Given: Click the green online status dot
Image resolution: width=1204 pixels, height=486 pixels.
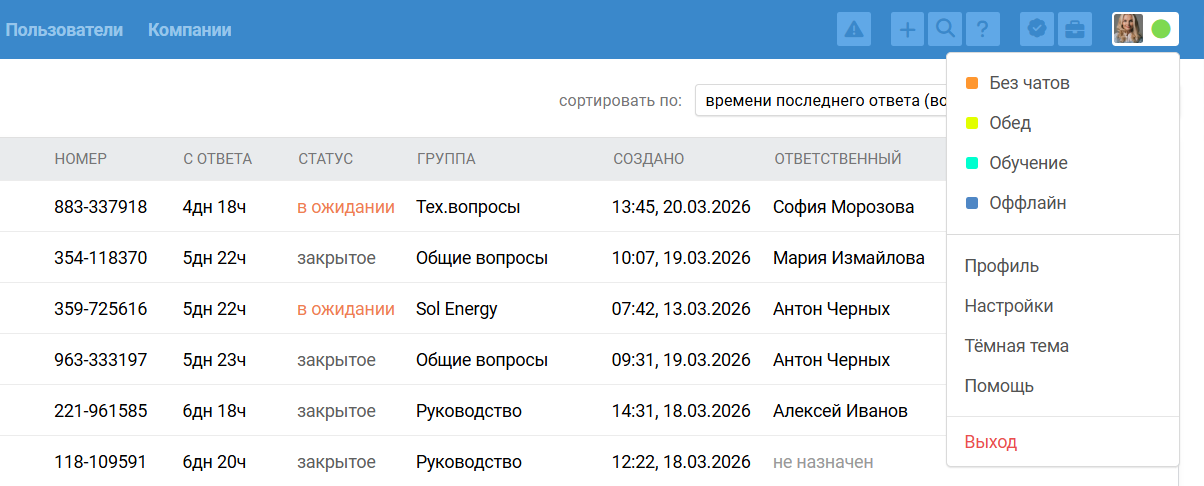Looking at the screenshot, I should [1161, 30].
